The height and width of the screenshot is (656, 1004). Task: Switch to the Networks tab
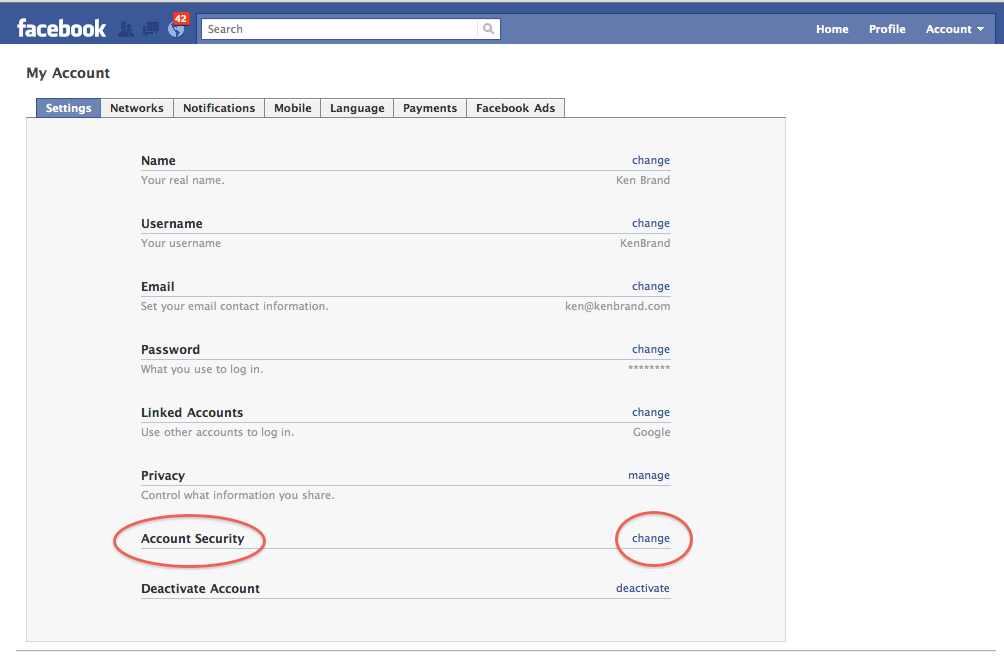[x=136, y=108]
